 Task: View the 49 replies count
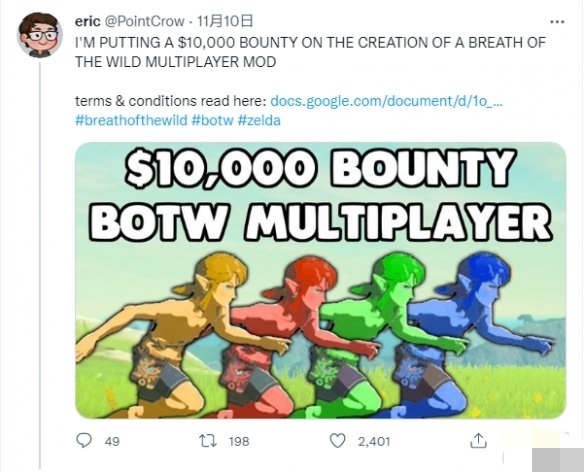(x=112, y=441)
